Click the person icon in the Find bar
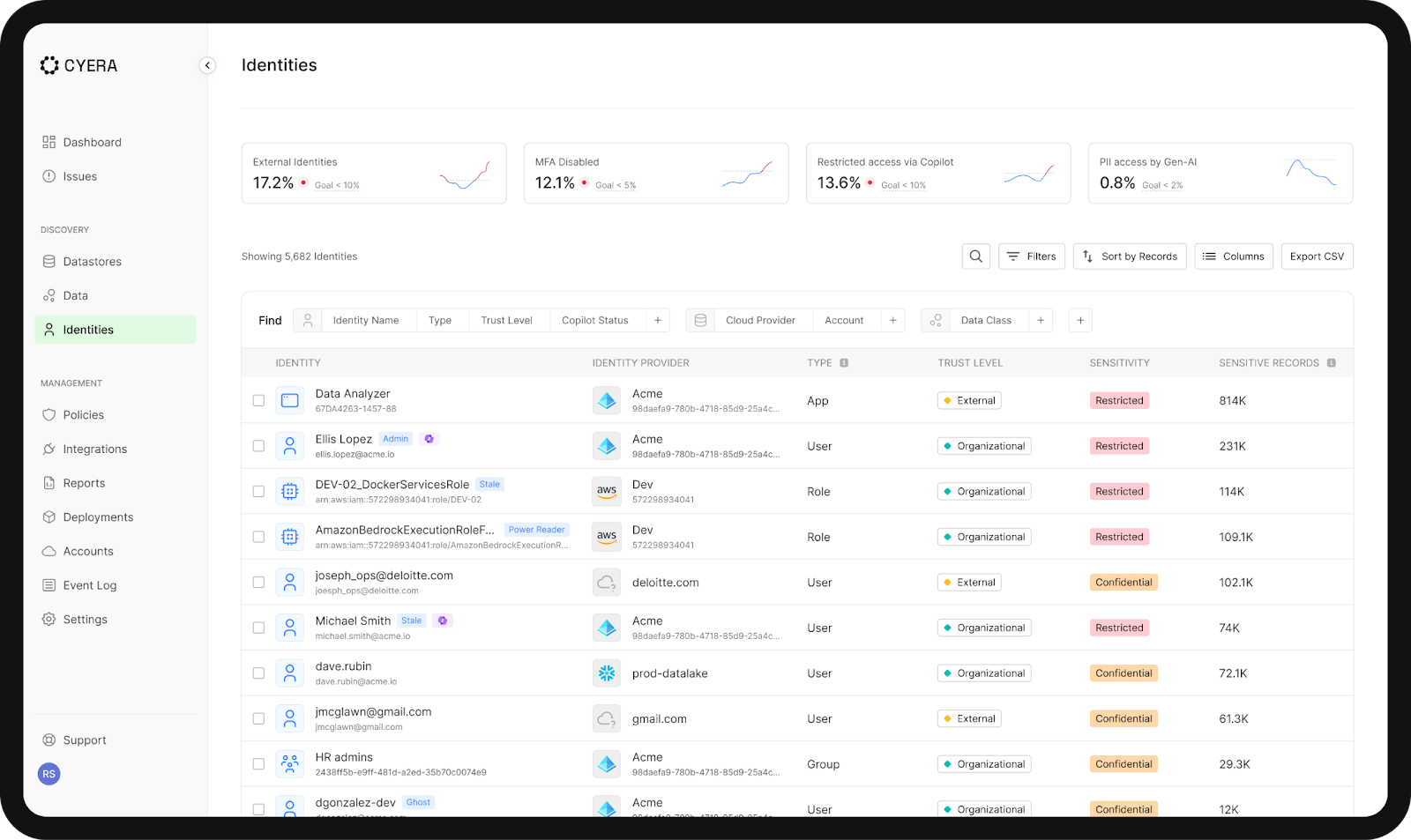The width and height of the screenshot is (1411, 840). [x=308, y=320]
